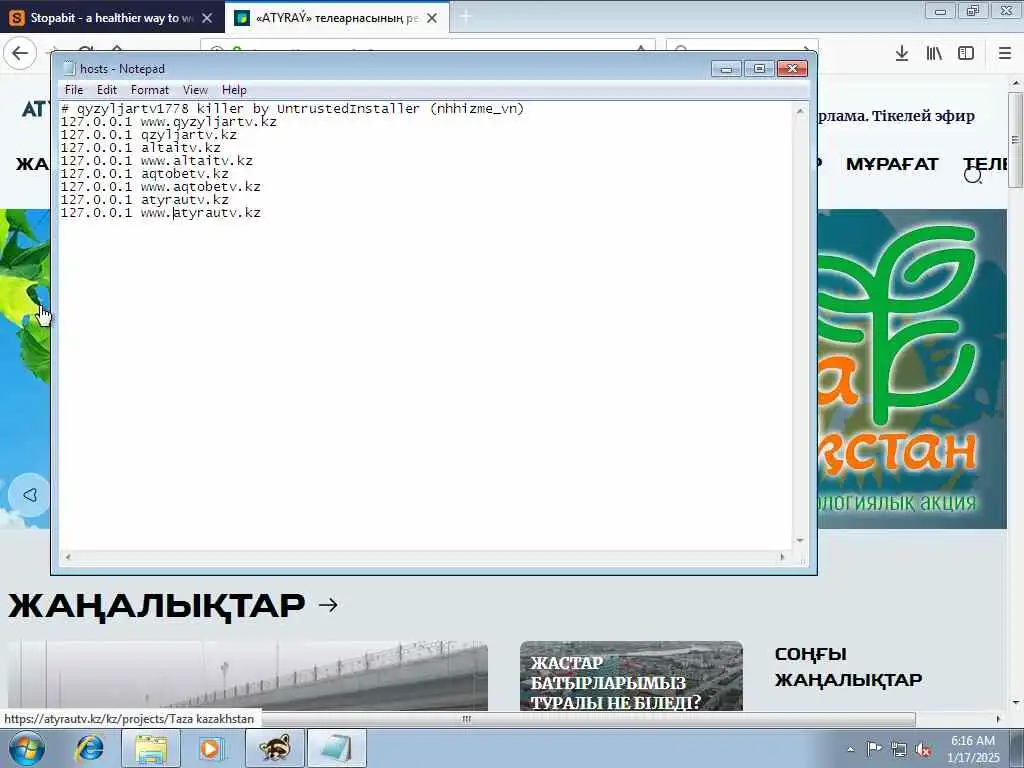The width and height of the screenshot is (1024, 768).
Task: Click the Notepad vertical scrollbar up arrow
Action: (800, 112)
